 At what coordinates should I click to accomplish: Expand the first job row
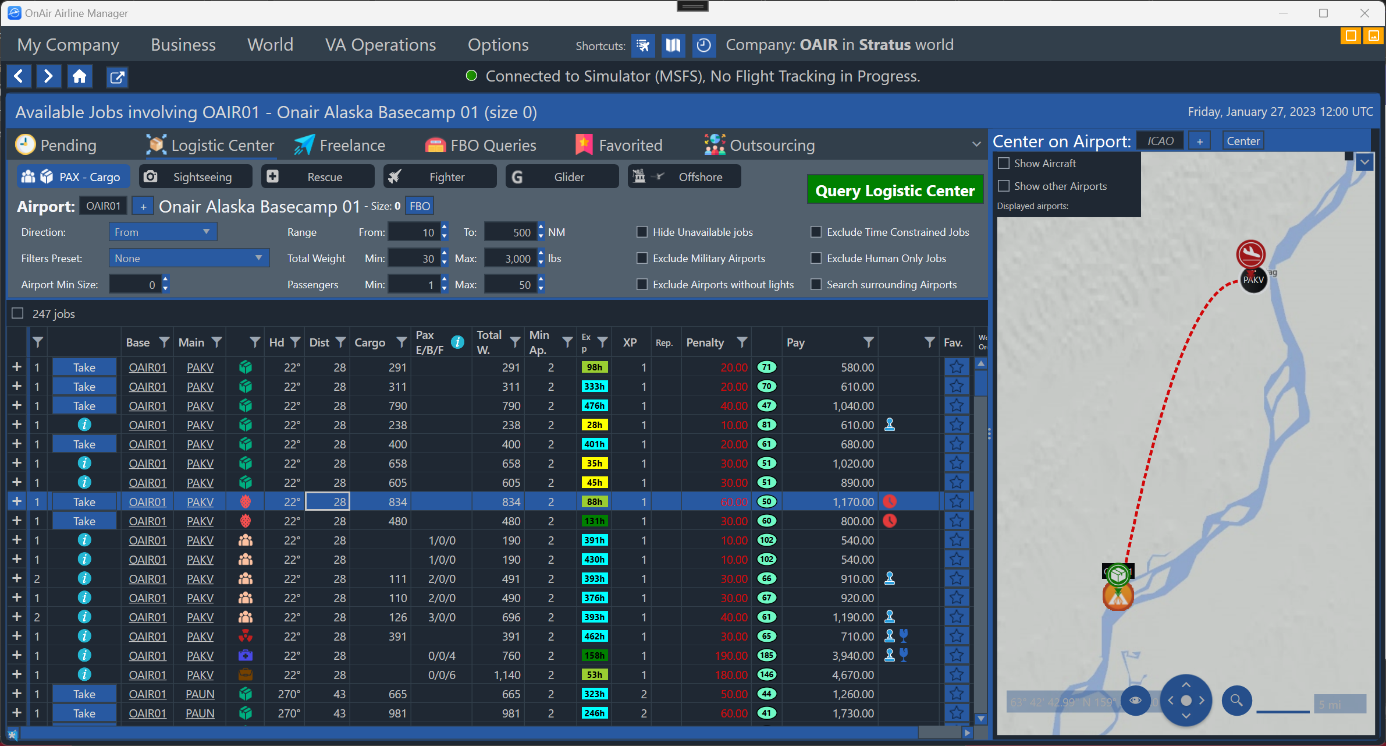(x=16, y=368)
